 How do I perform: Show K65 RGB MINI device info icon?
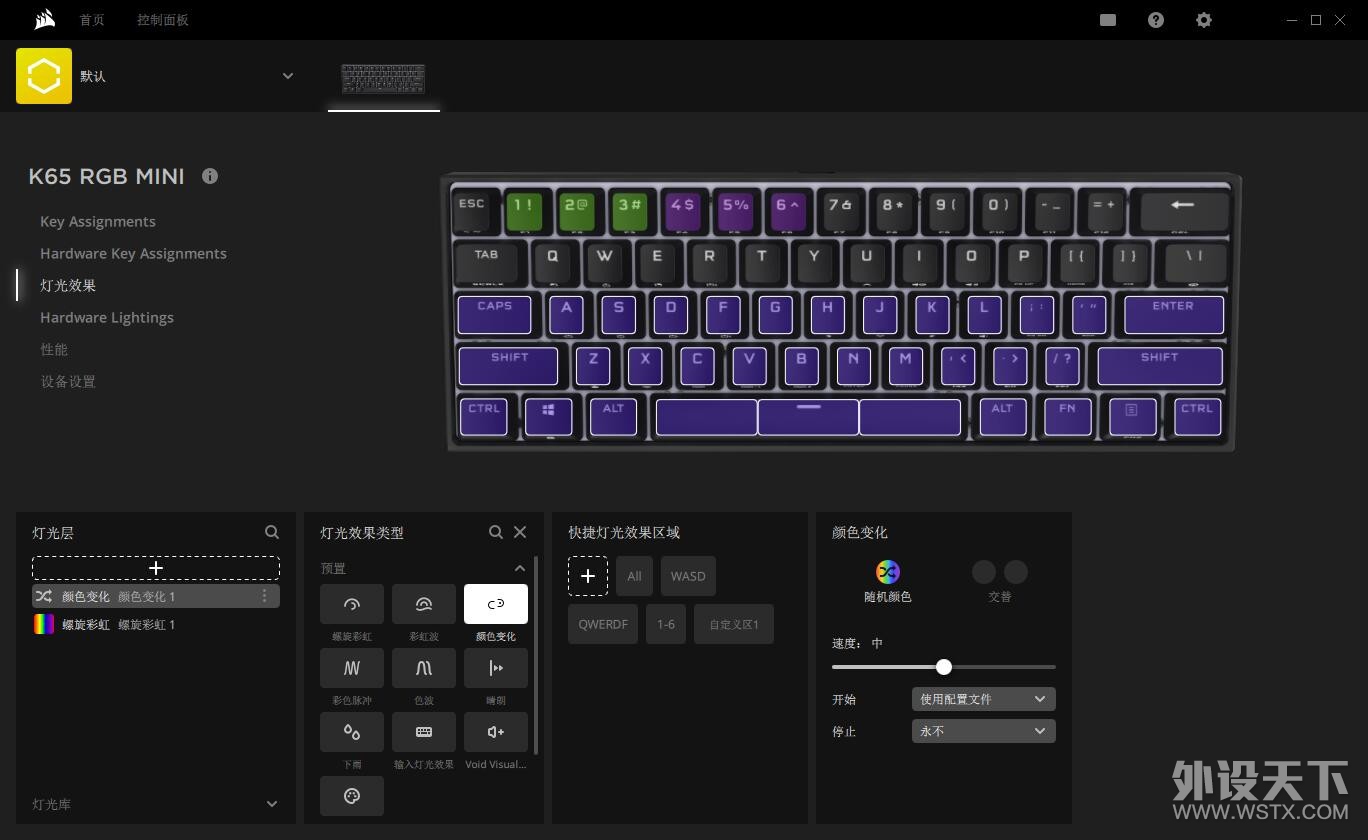pyautogui.click(x=210, y=176)
